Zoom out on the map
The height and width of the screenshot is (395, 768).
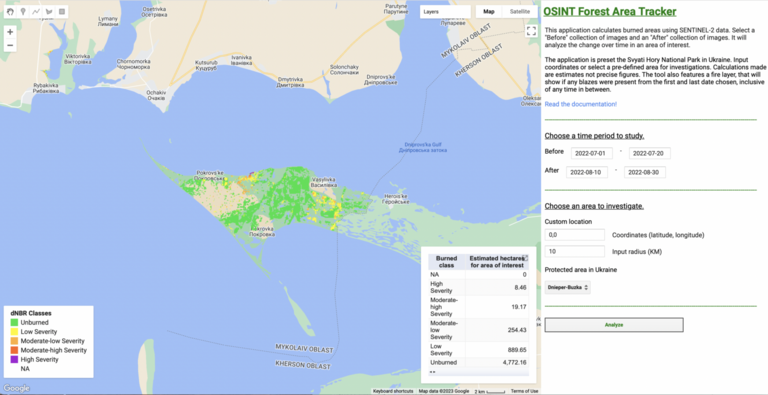(x=10, y=46)
